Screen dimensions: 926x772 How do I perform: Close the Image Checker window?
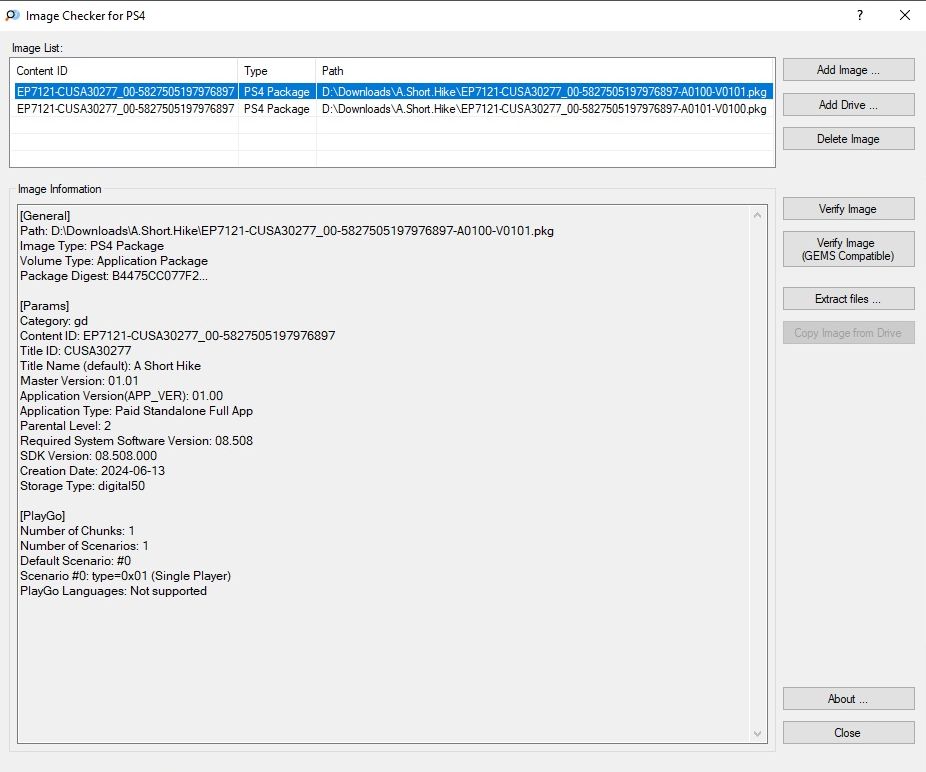[x=904, y=15]
